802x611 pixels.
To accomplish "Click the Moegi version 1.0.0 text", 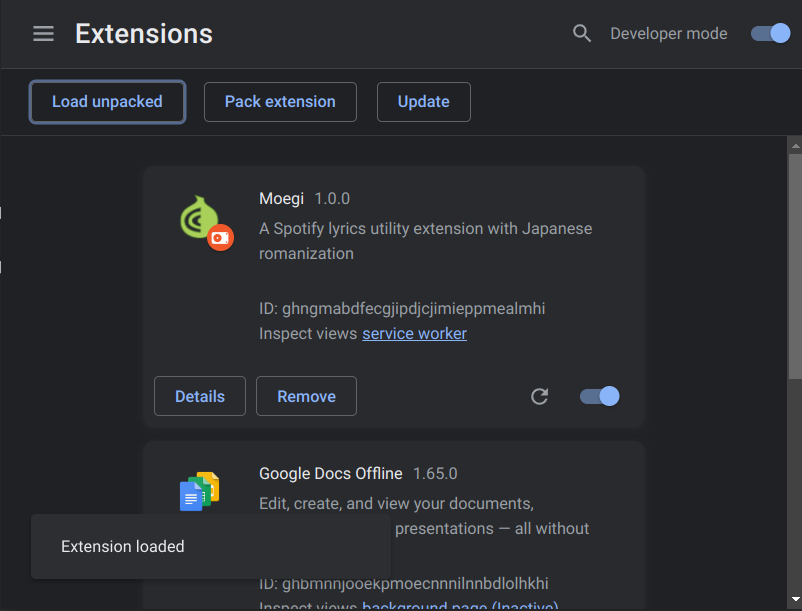I will pos(332,198).
